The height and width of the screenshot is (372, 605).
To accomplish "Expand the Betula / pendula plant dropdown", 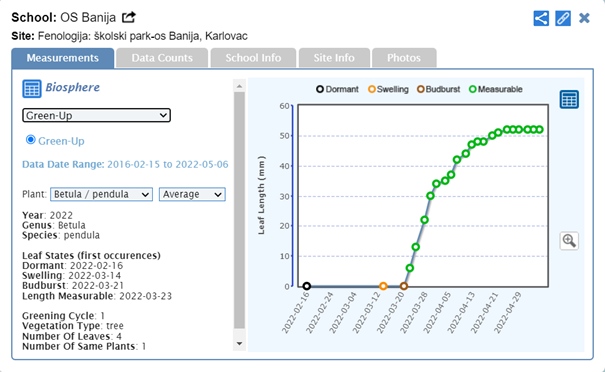I will point(101,194).
